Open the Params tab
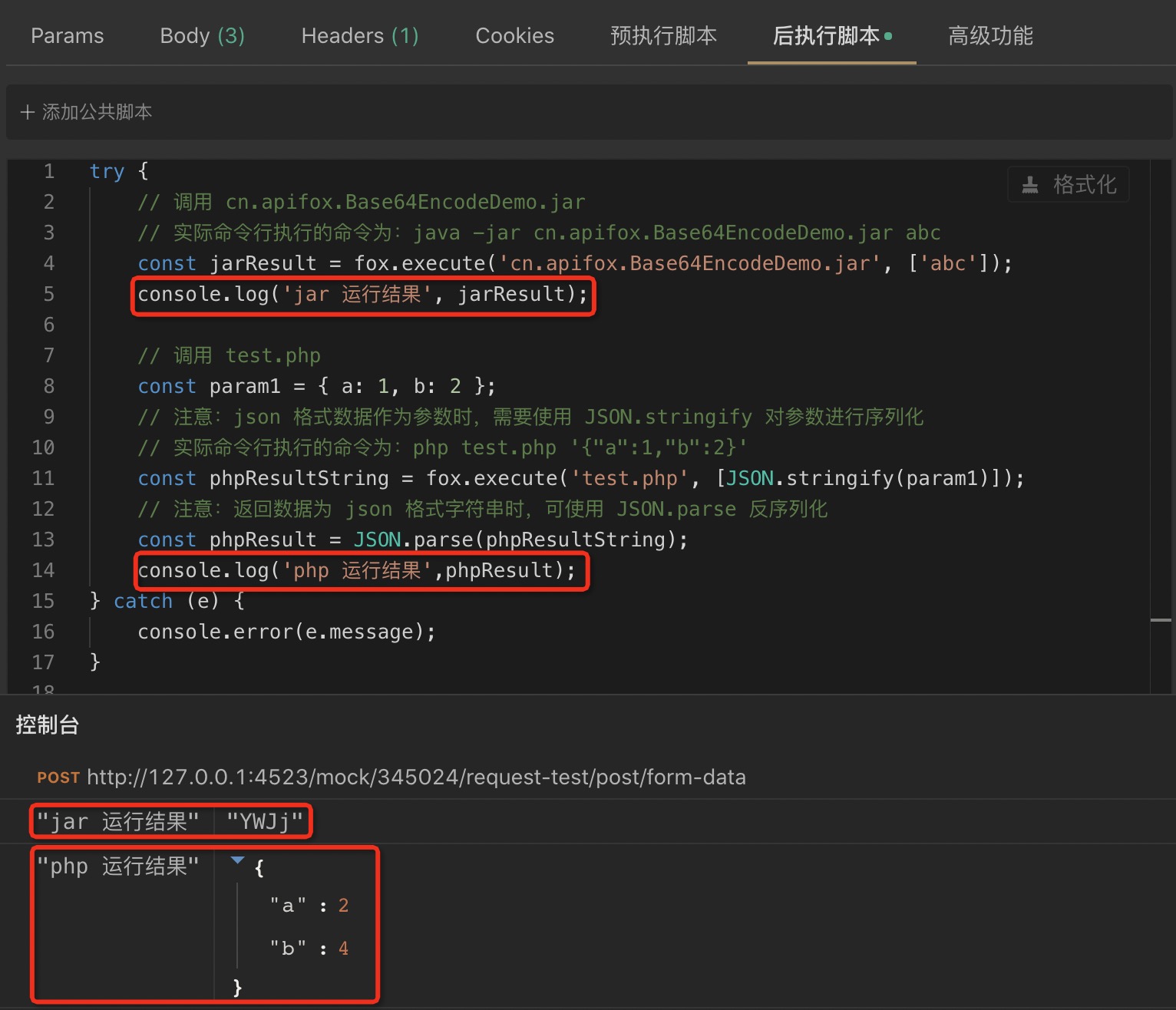Screen dimensions: 1176x1010 click(67, 36)
